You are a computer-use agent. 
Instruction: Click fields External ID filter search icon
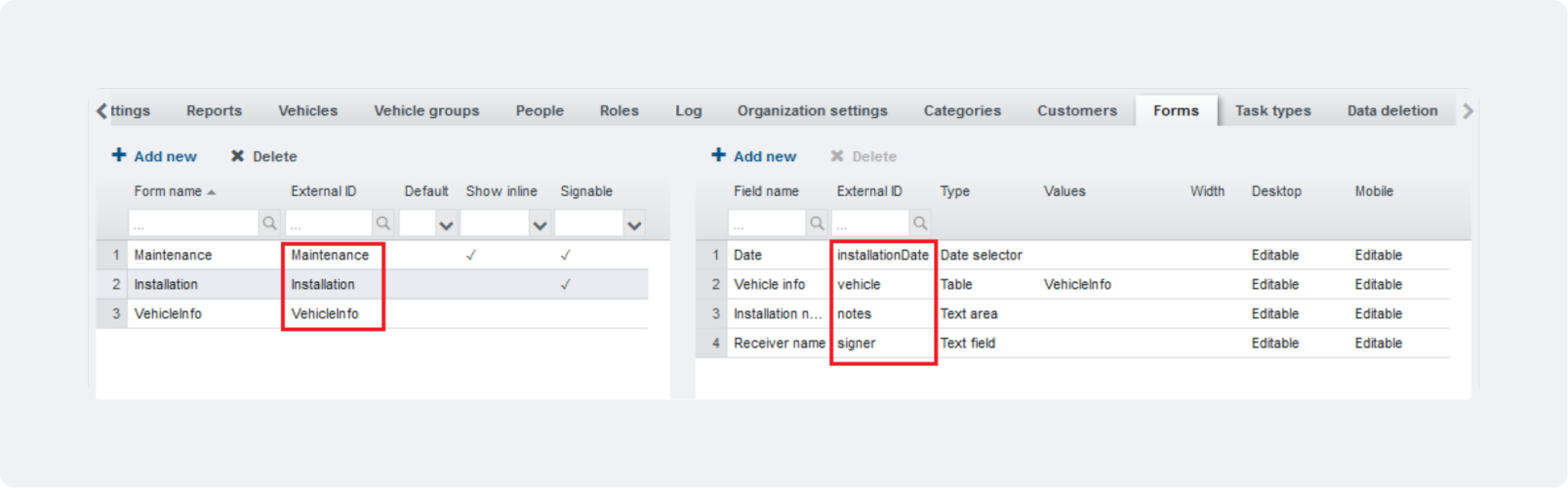pos(920,224)
